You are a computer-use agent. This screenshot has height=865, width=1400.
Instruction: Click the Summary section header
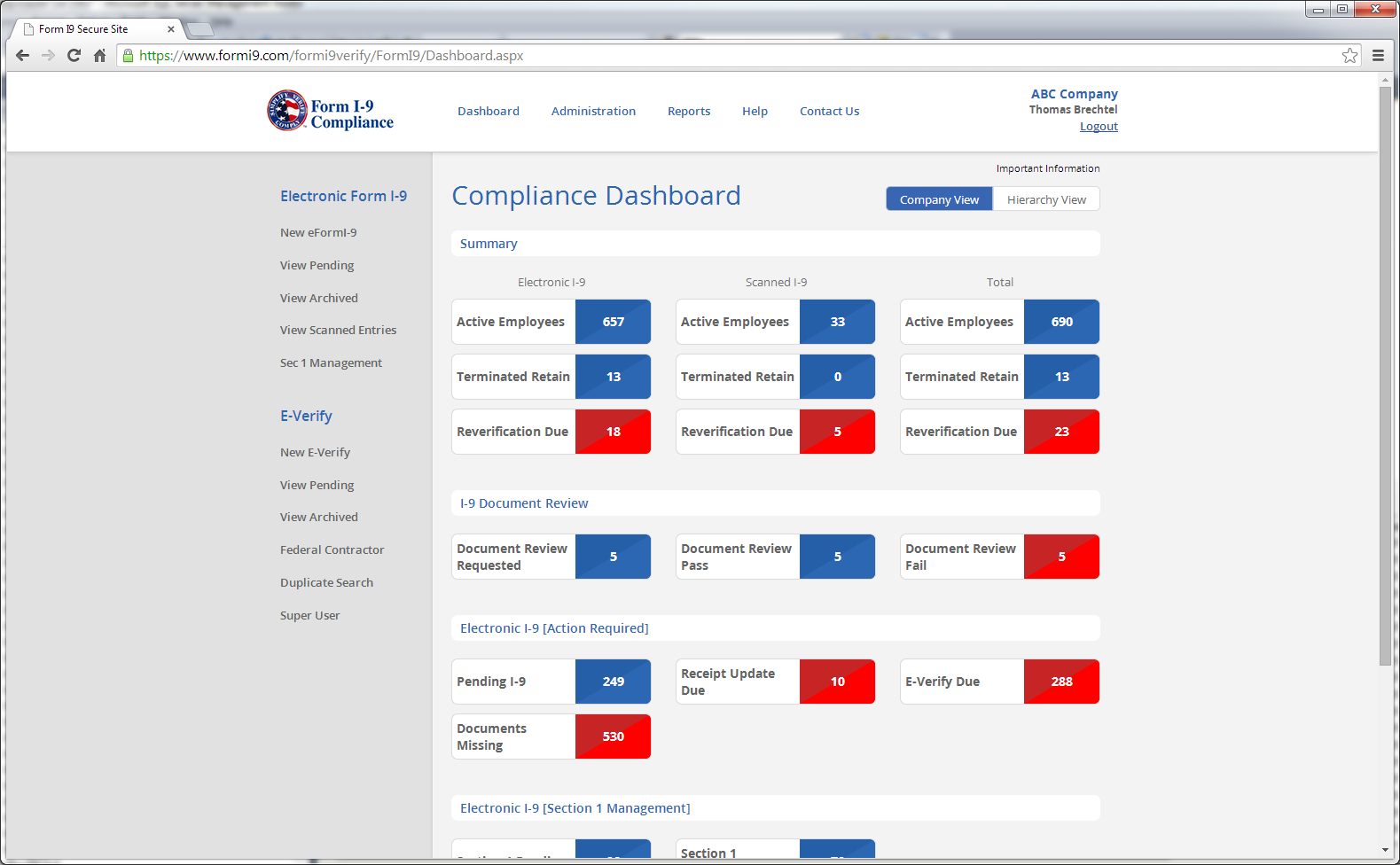click(x=775, y=244)
